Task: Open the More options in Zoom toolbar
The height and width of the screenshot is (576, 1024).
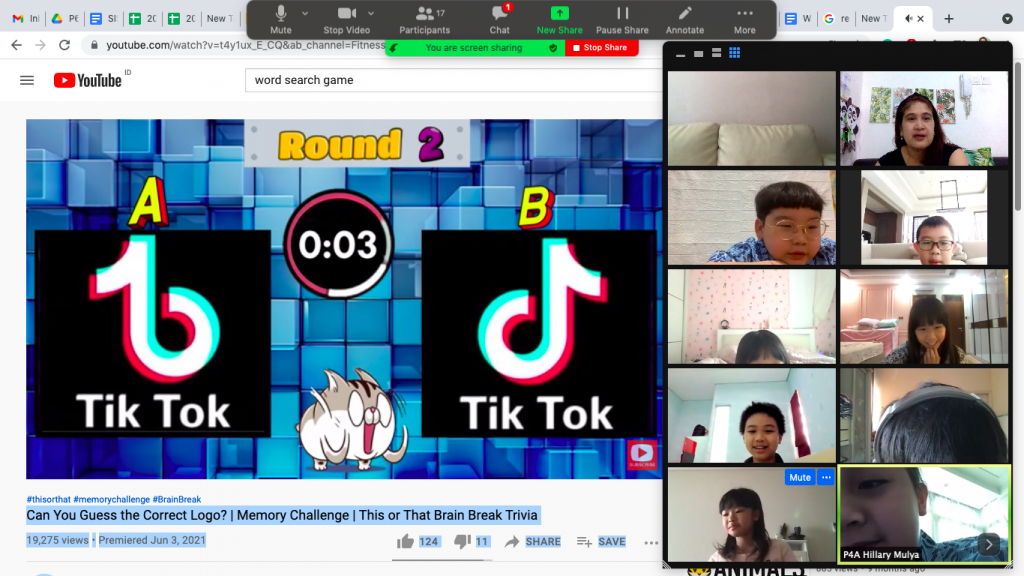Action: tap(744, 19)
